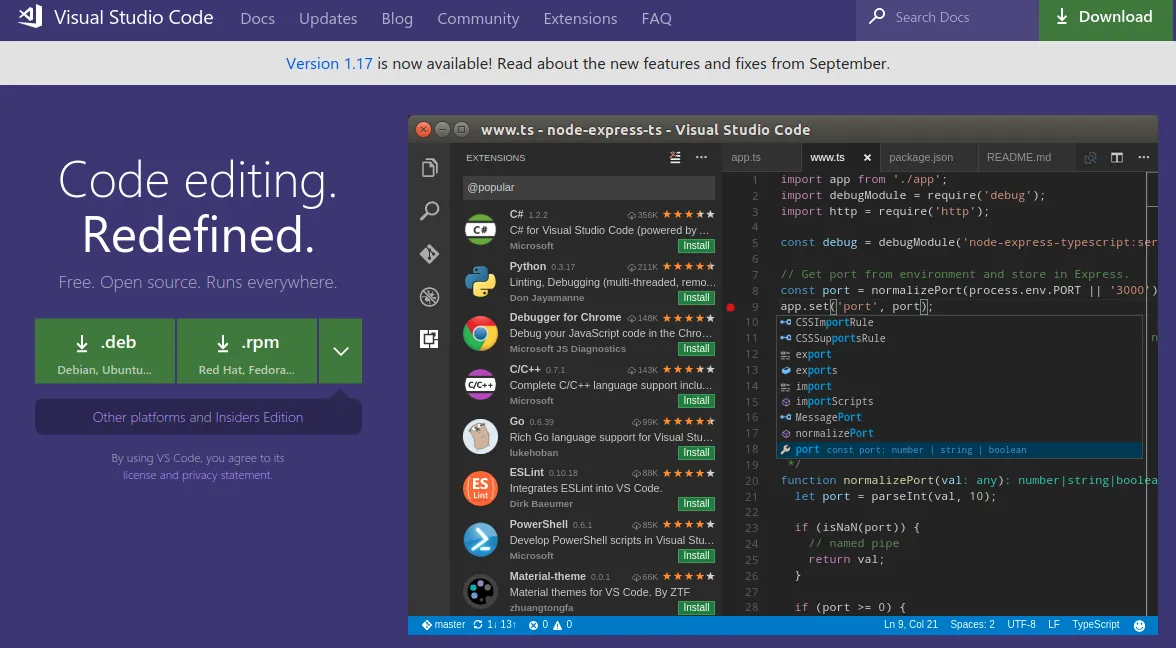The width and height of the screenshot is (1176, 648).
Task: Open the Version 1.17 link
Action: (329, 64)
